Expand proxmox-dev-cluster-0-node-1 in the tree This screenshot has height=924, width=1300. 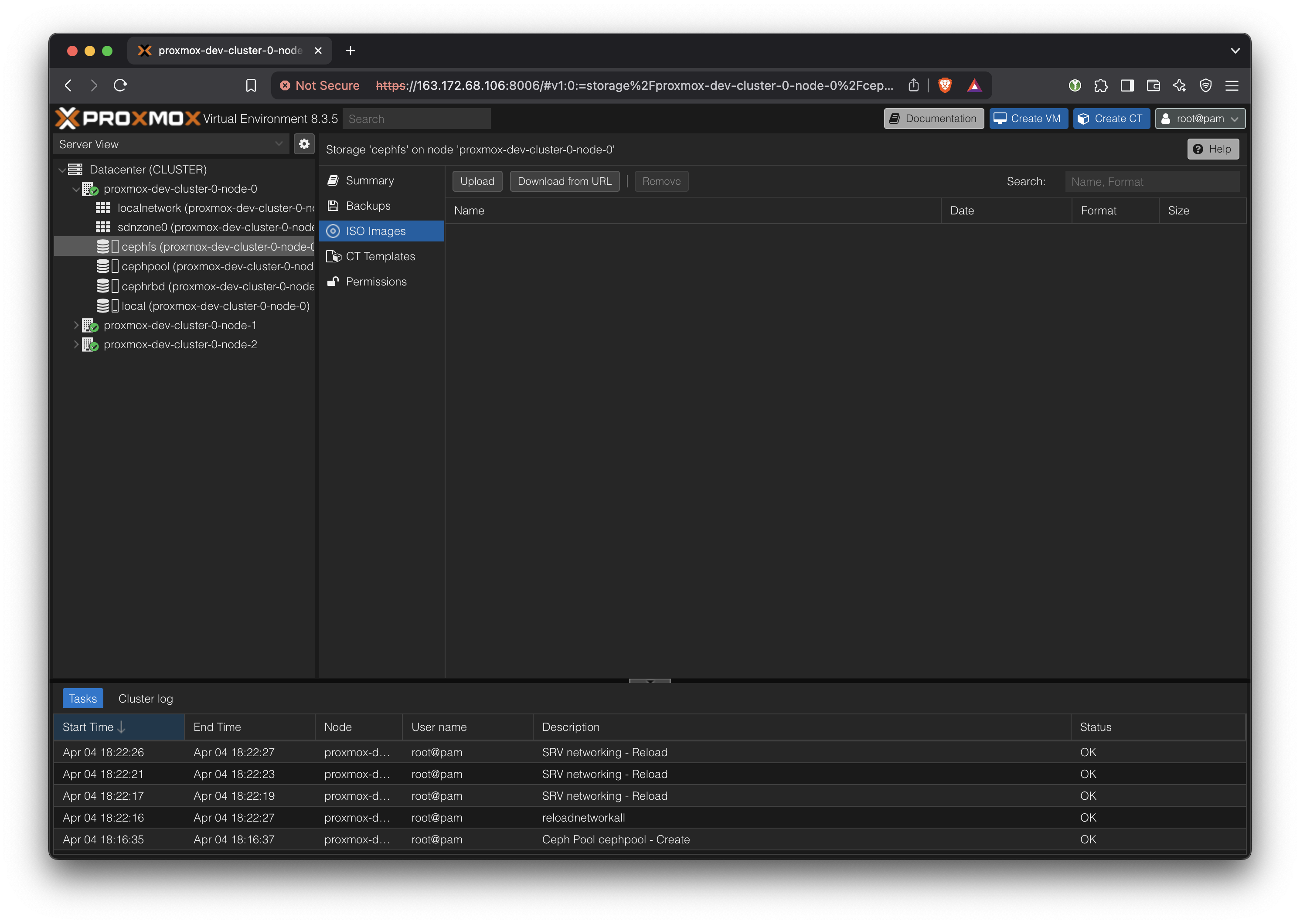(76, 326)
